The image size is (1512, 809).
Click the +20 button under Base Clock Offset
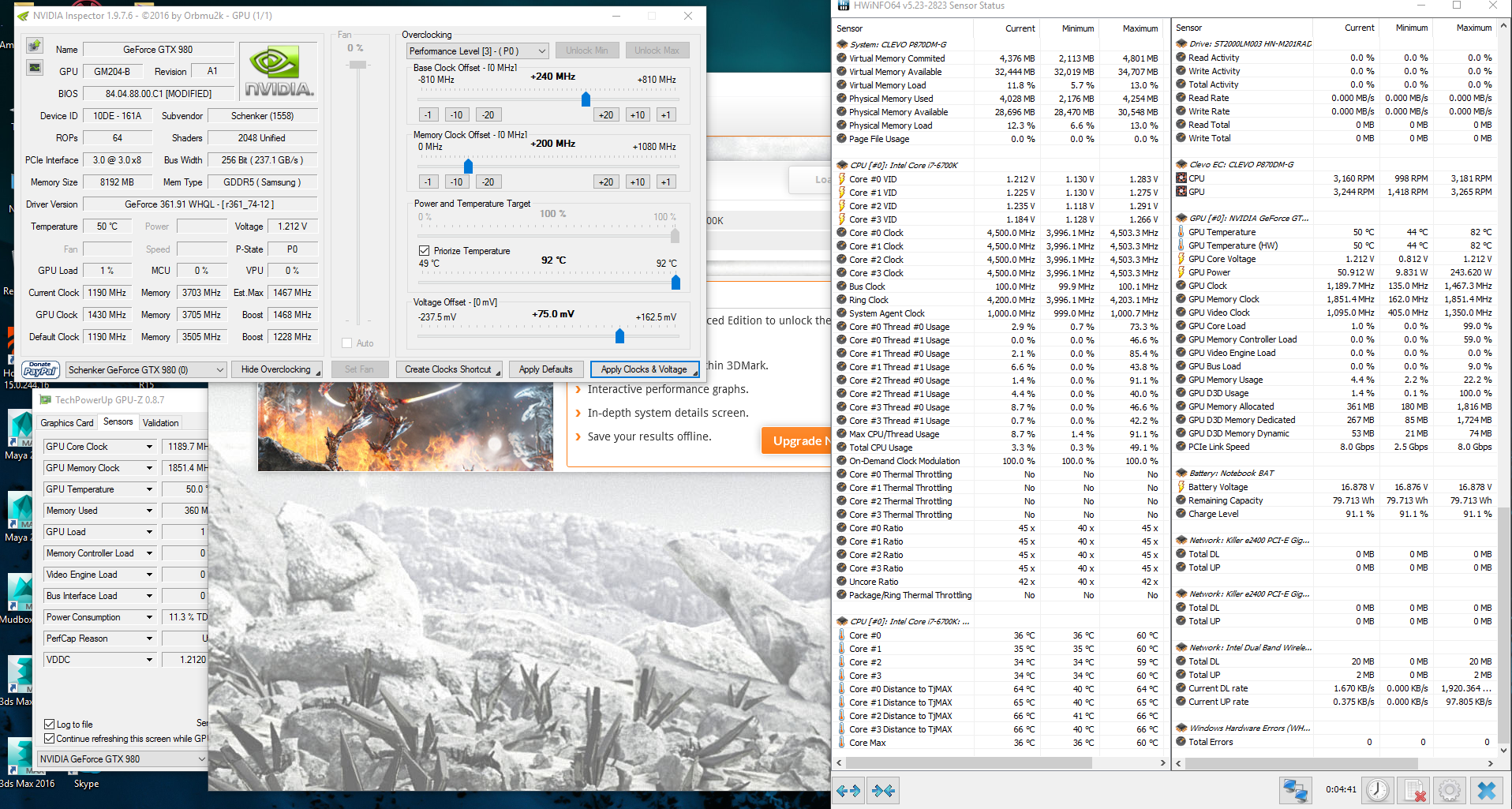[606, 115]
